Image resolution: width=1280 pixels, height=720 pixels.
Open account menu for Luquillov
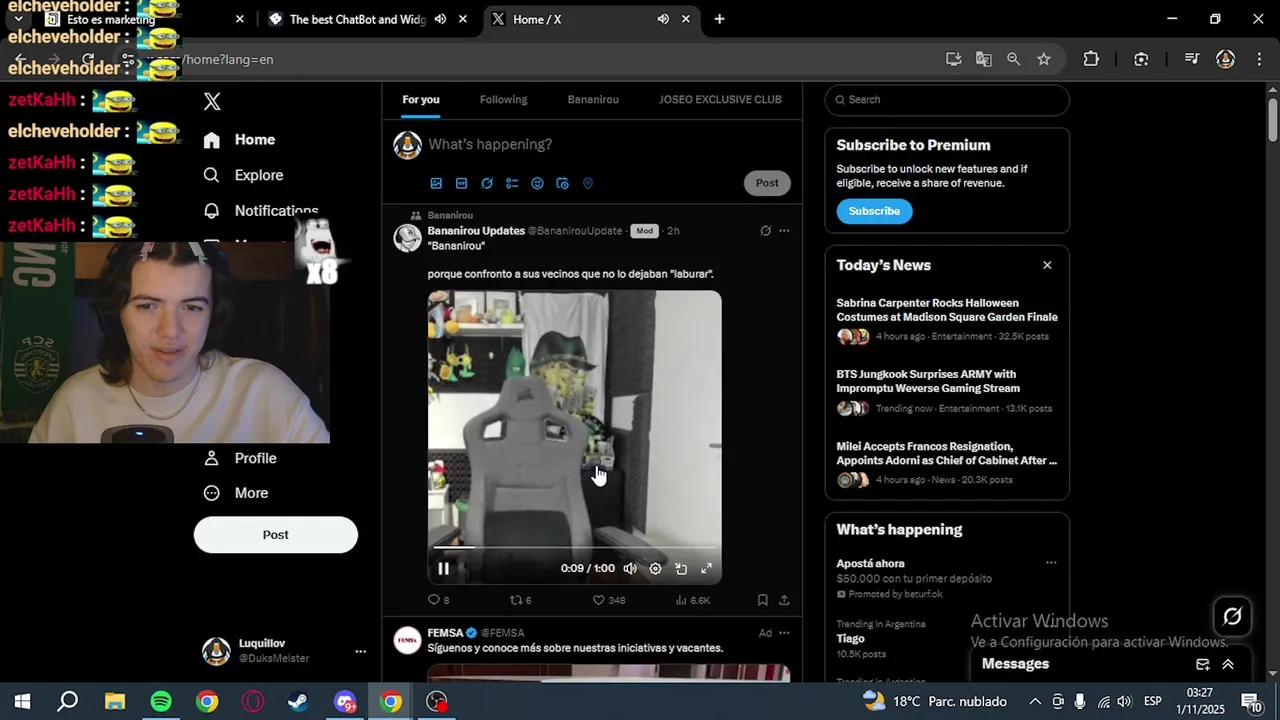[x=360, y=651]
